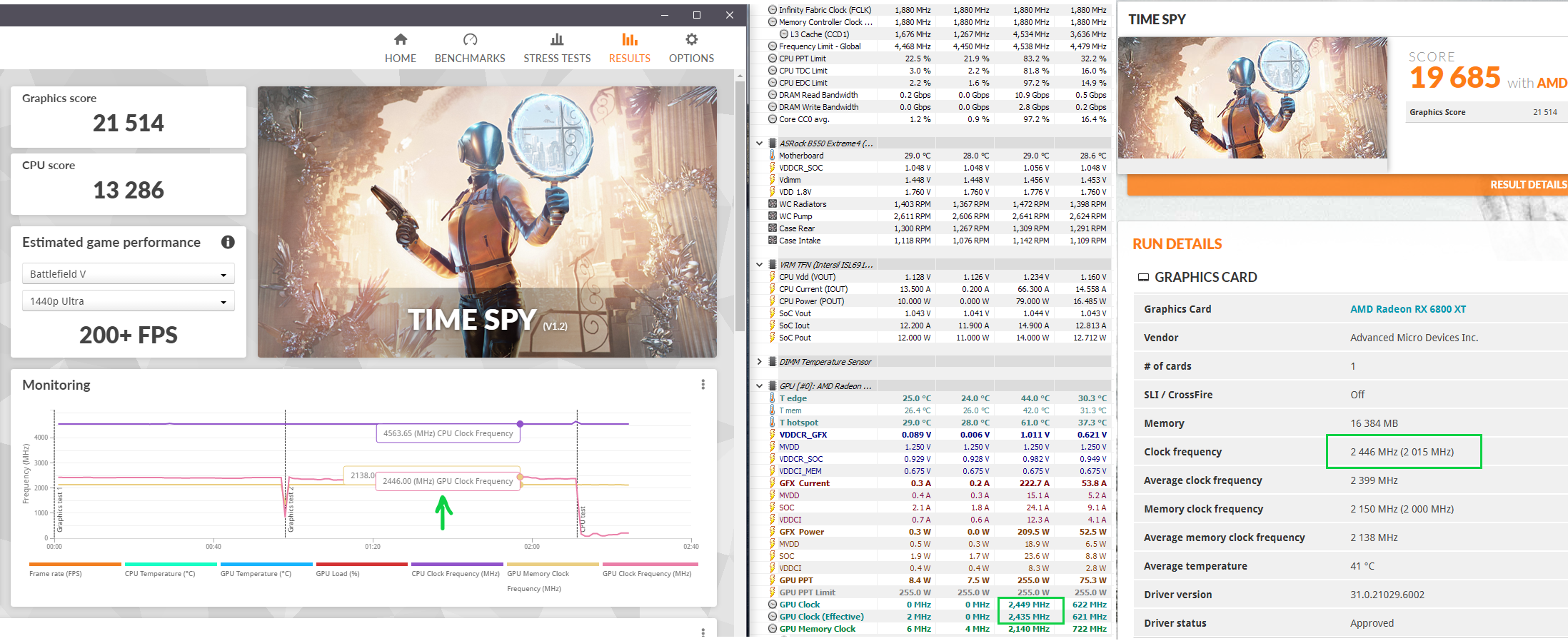This screenshot has height=641, width=1568.
Task: Click the thermometer icon for T edge
Action: (x=773, y=398)
